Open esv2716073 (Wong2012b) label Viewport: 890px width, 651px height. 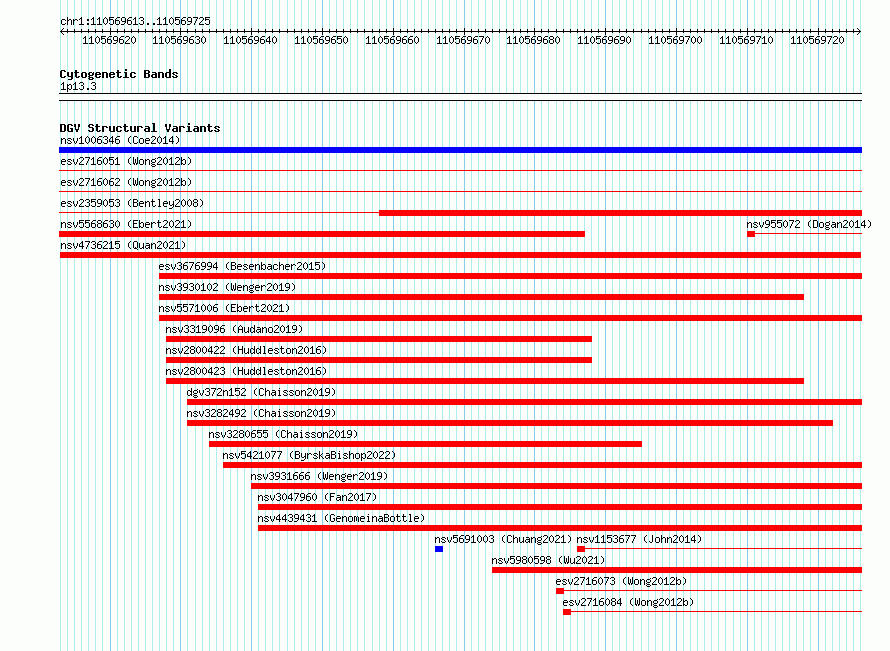click(621, 581)
